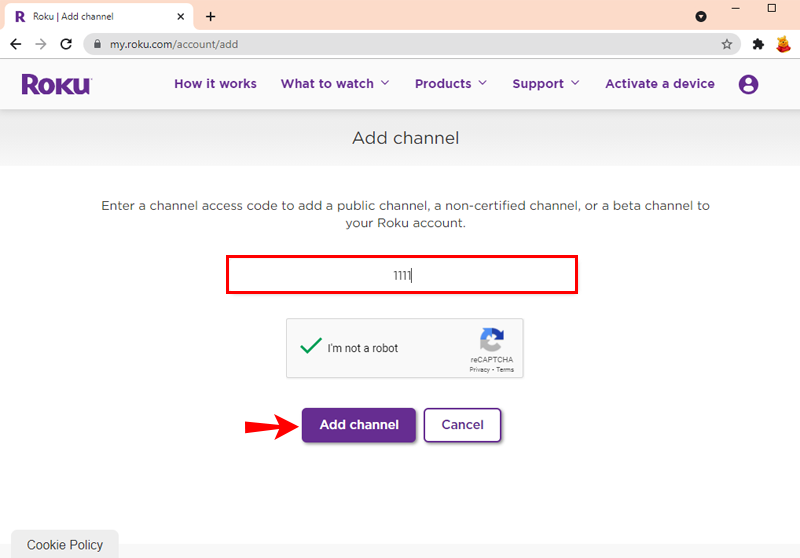Go back to the previous page
Screen dimensions: 800x558
click(16, 44)
